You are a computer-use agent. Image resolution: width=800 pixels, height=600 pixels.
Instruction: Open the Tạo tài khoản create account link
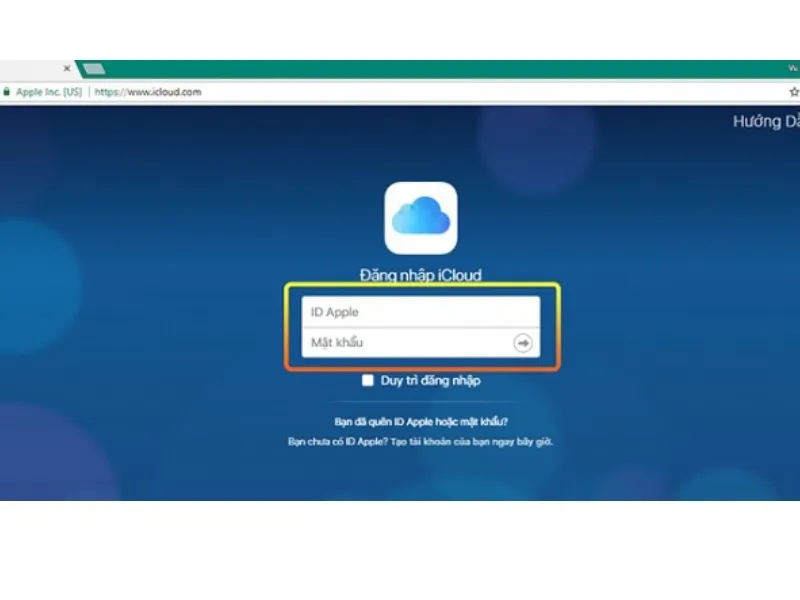[x=471, y=441]
